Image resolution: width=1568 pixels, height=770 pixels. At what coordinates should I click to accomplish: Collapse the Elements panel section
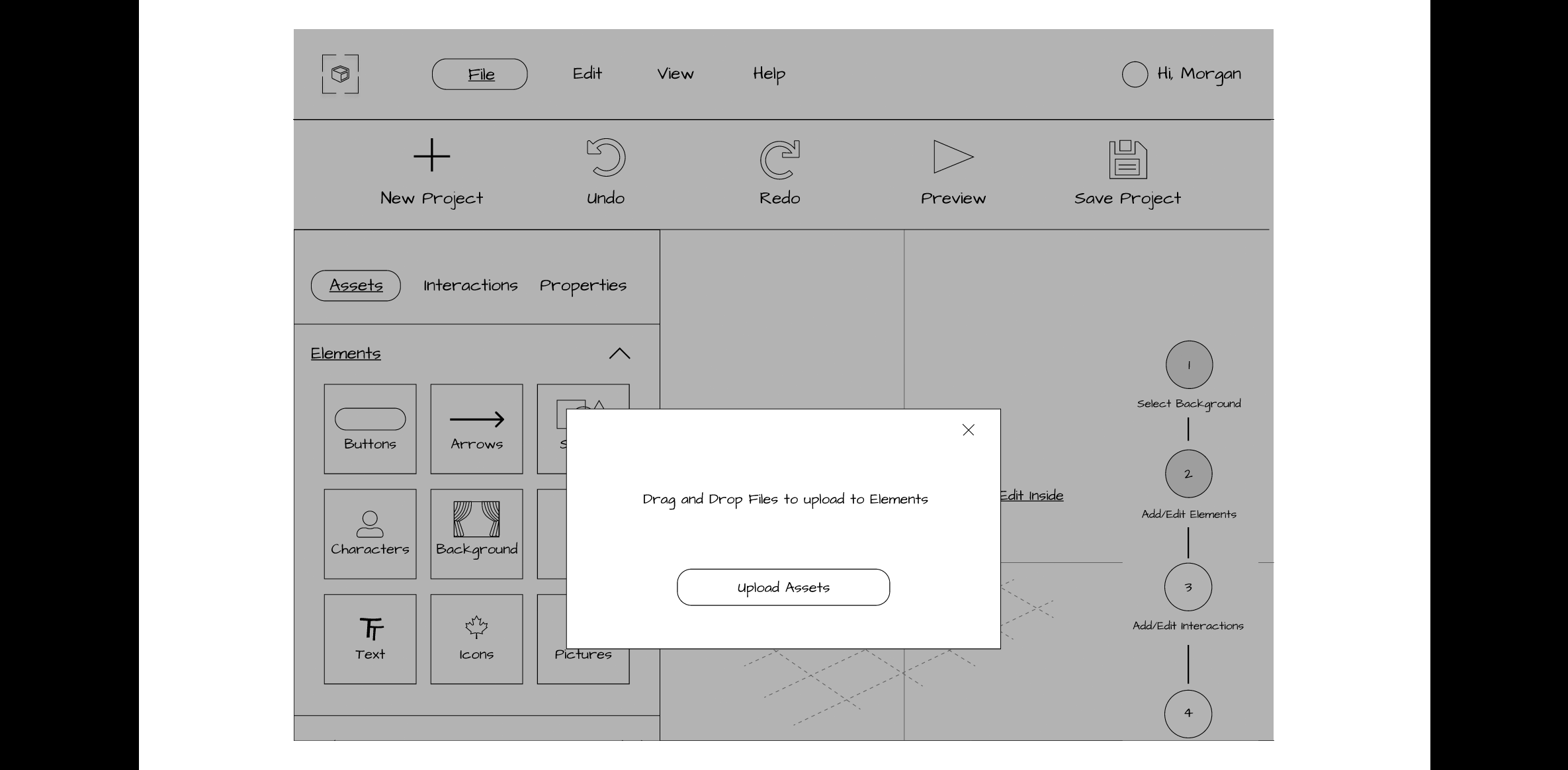click(621, 353)
